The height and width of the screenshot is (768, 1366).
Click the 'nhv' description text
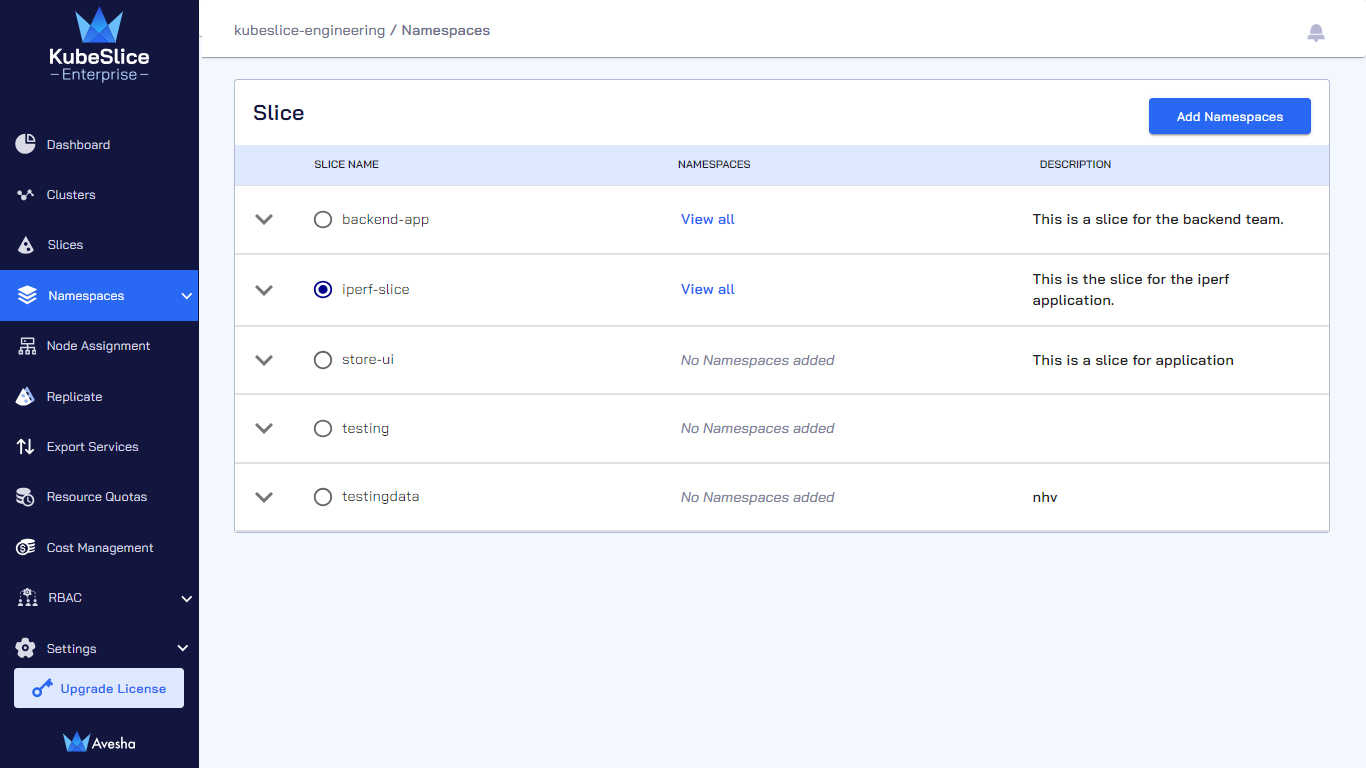click(x=1045, y=497)
